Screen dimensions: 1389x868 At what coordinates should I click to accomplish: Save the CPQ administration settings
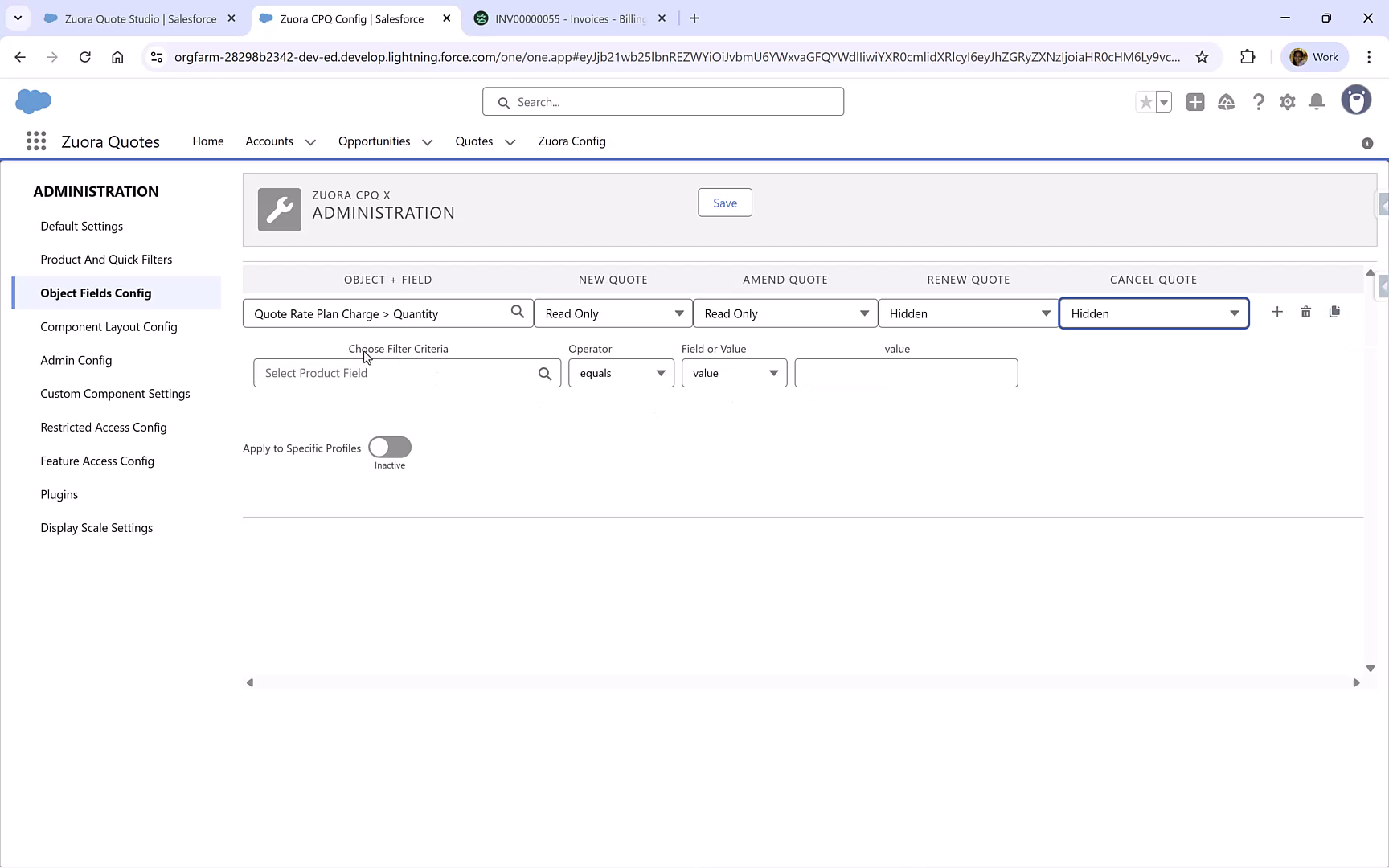(724, 202)
